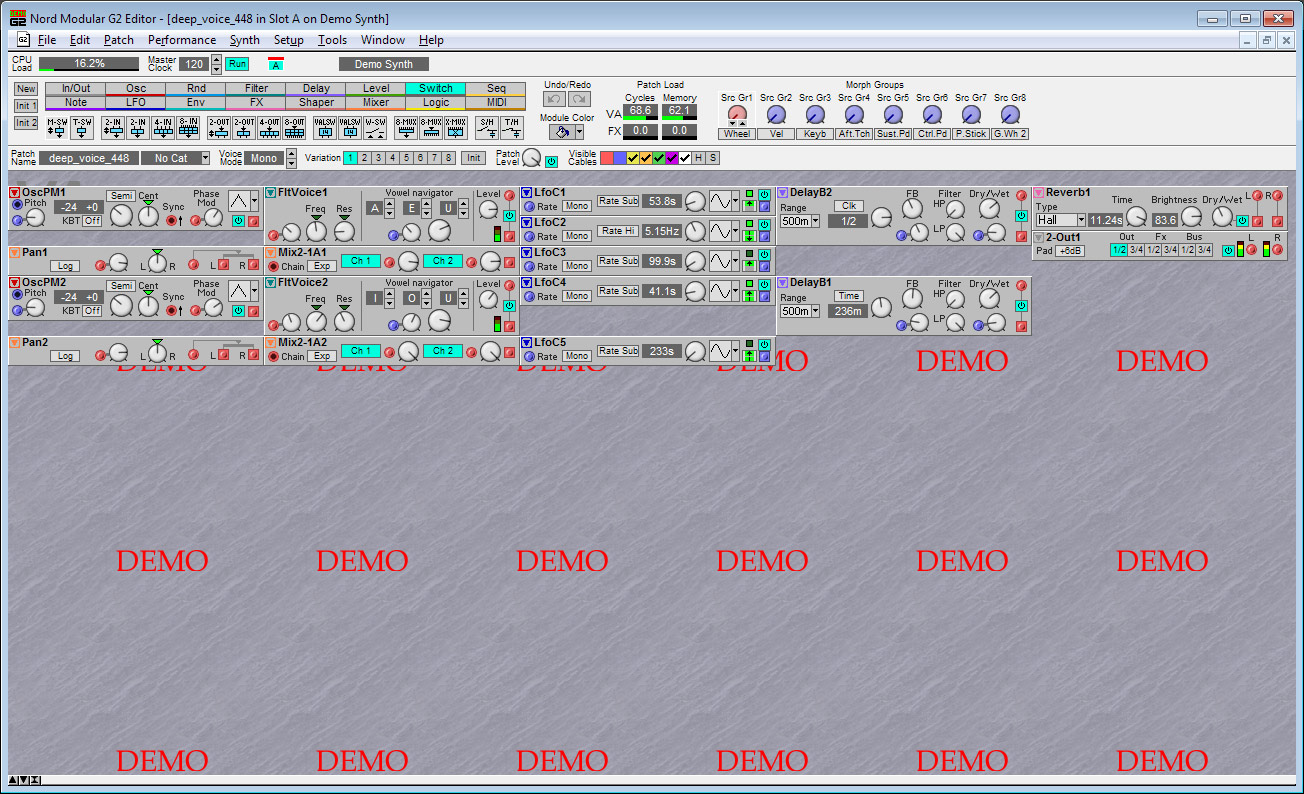Click the Src Gr5 morph knob
The width and height of the screenshot is (1304, 794).
coord(894,114)
